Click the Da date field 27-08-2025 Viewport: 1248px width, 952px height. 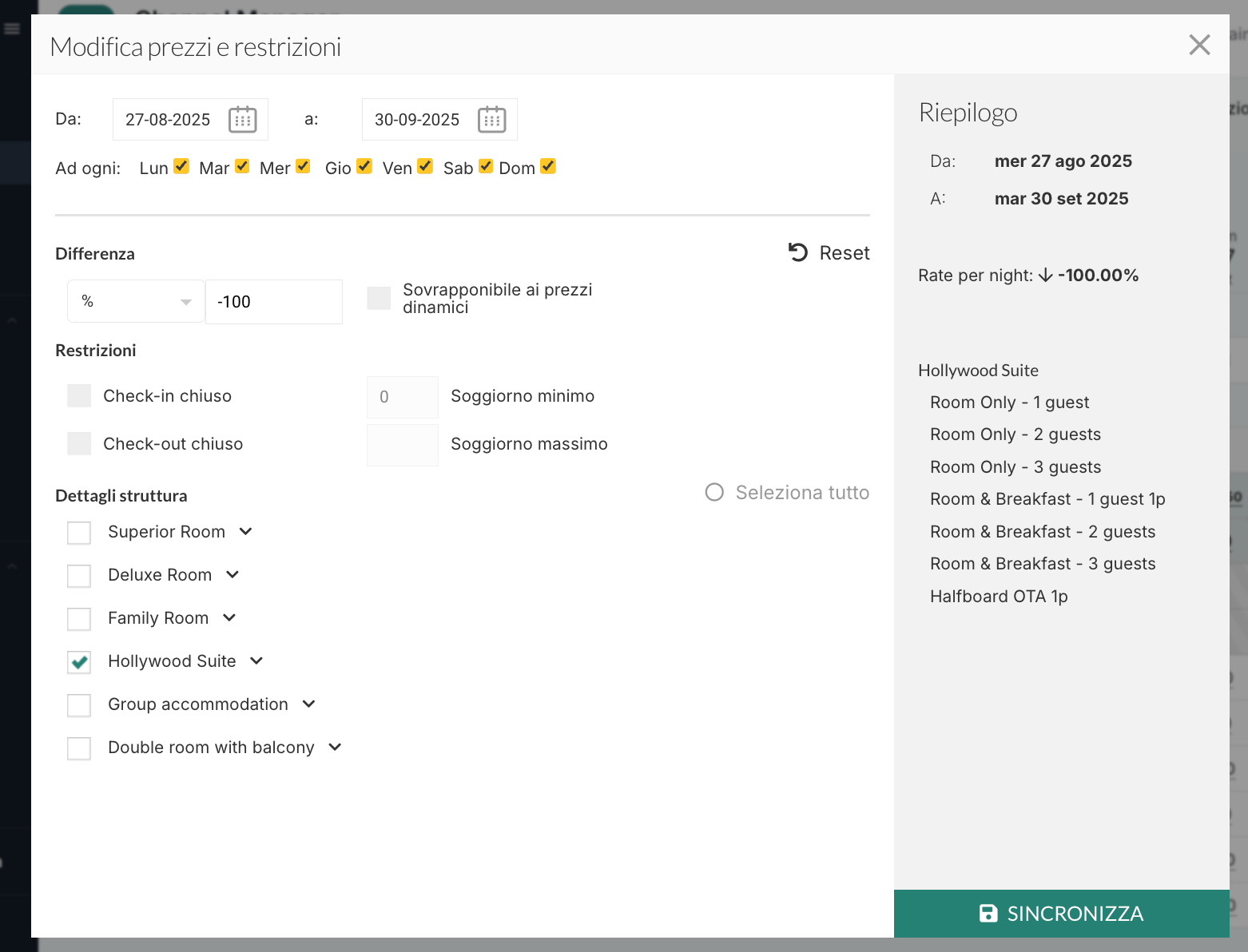190,120
